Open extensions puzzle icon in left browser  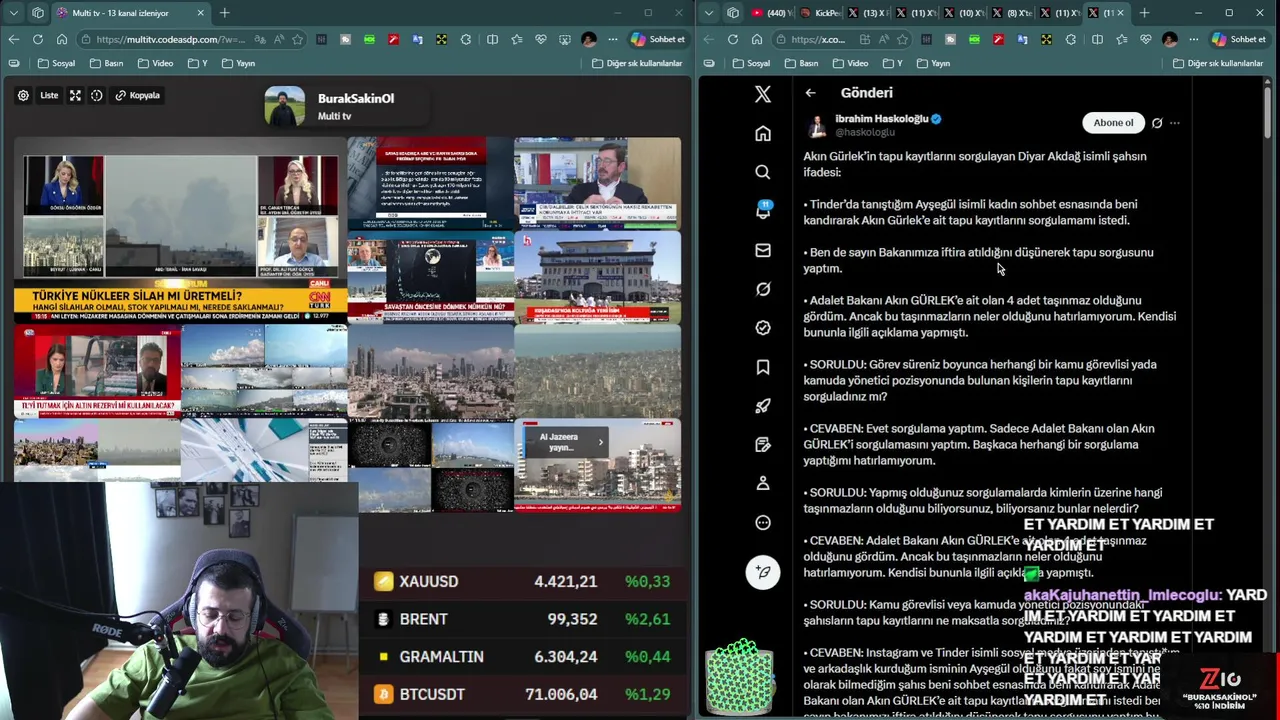tap(466, 39)
